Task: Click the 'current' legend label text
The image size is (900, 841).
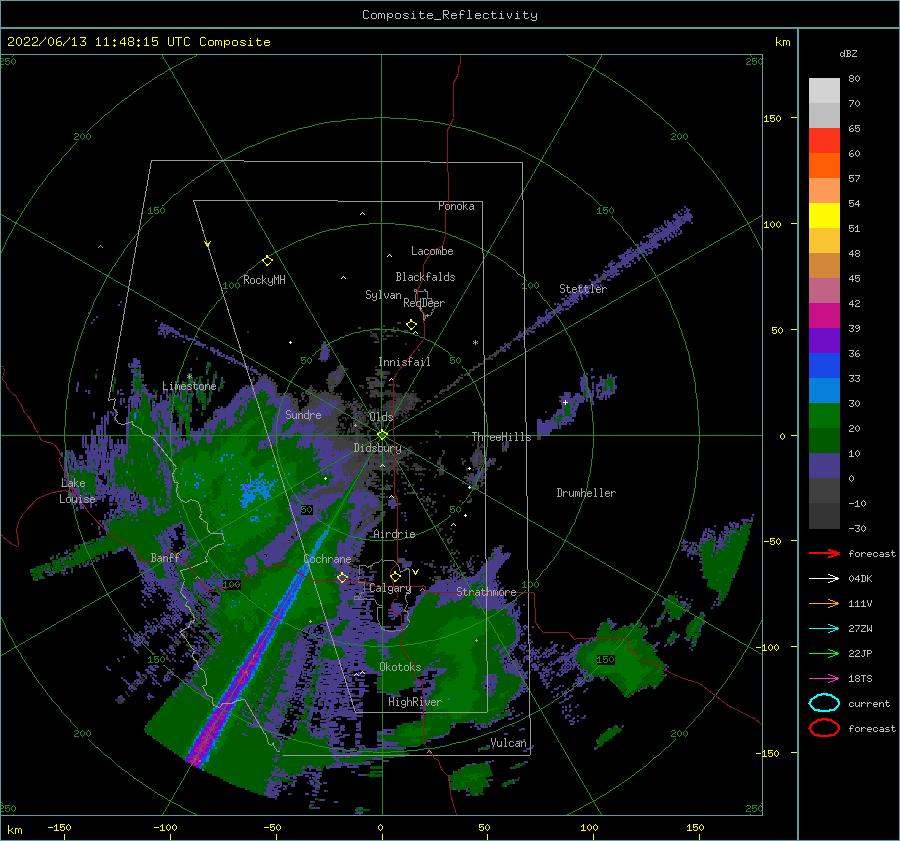Action: (868, 703)
